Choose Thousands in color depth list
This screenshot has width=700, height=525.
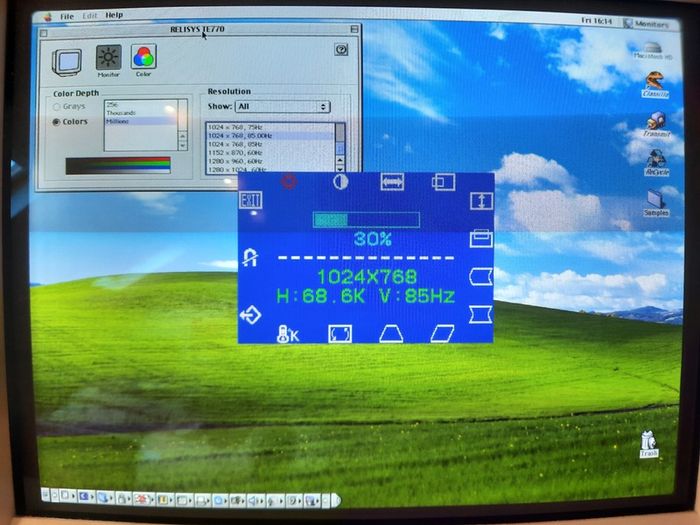click(x=141, y=113)
